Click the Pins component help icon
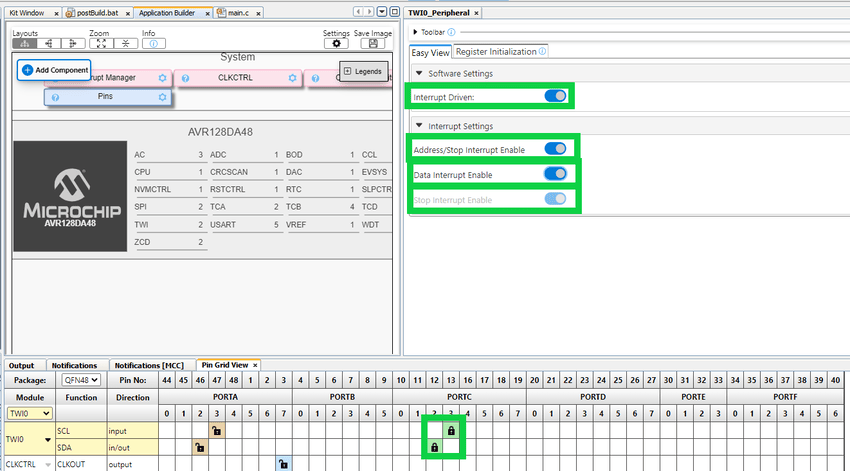850x471 pixels. 55,97
